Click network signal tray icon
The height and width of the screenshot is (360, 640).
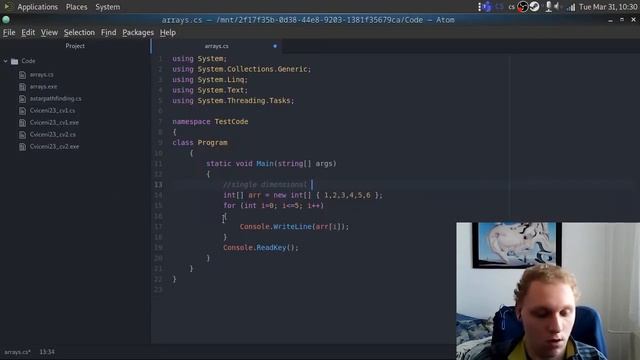[571, 7]
